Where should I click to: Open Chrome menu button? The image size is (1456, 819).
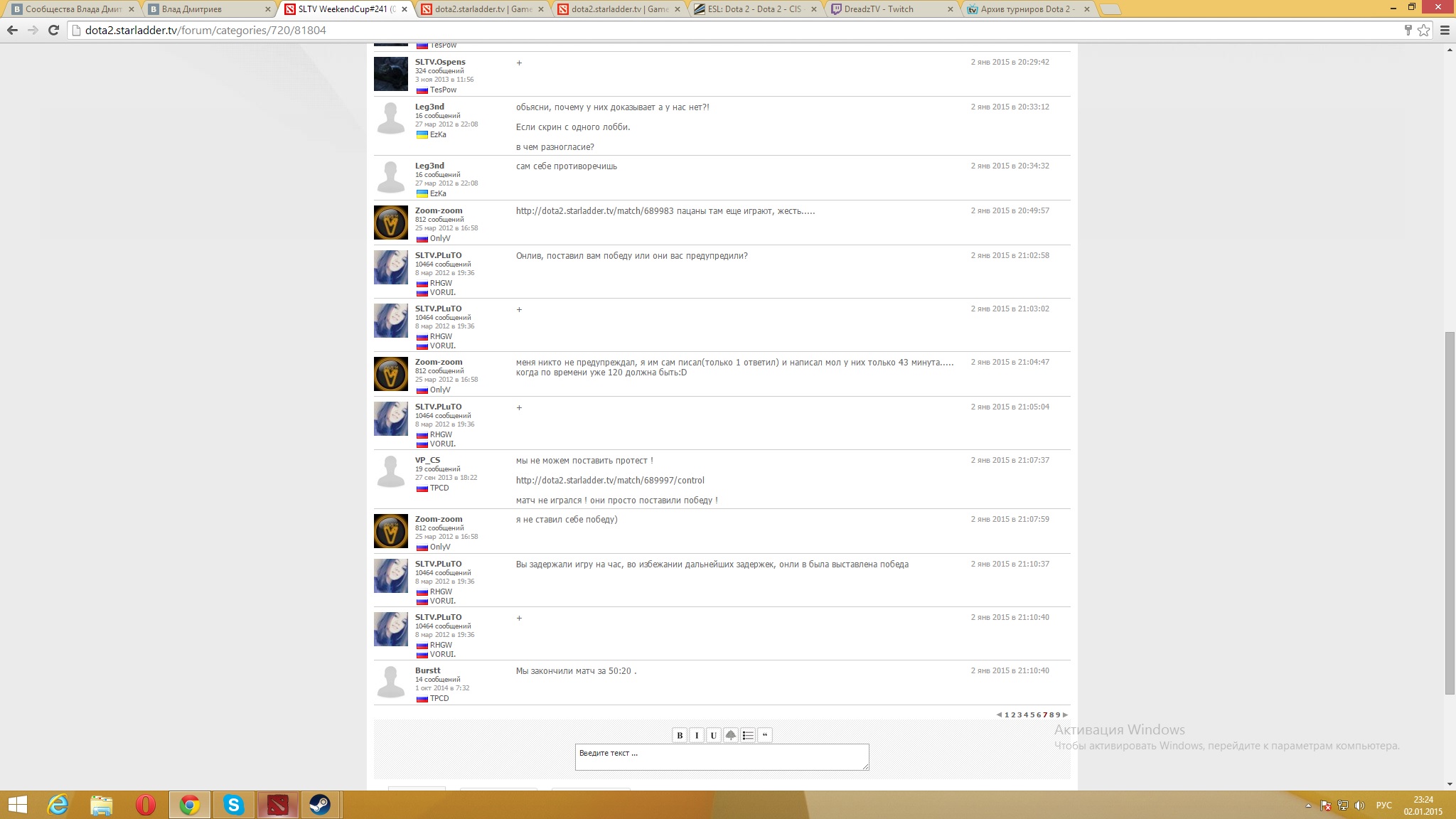1445,30
